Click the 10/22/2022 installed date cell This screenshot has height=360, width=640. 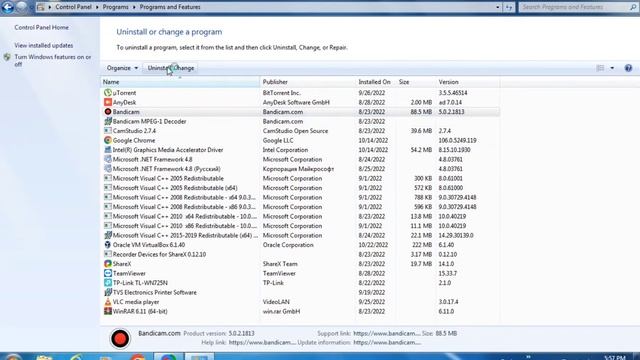coord(373,245)
